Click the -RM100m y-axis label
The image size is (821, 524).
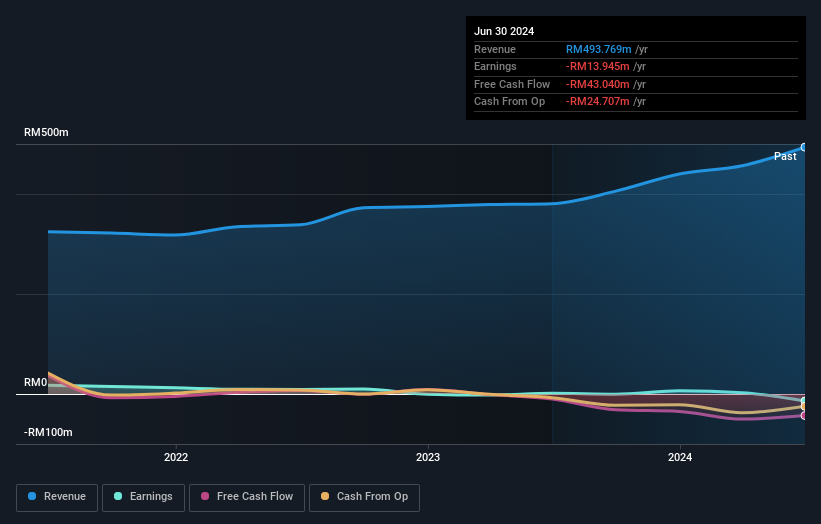pos(48,432)
